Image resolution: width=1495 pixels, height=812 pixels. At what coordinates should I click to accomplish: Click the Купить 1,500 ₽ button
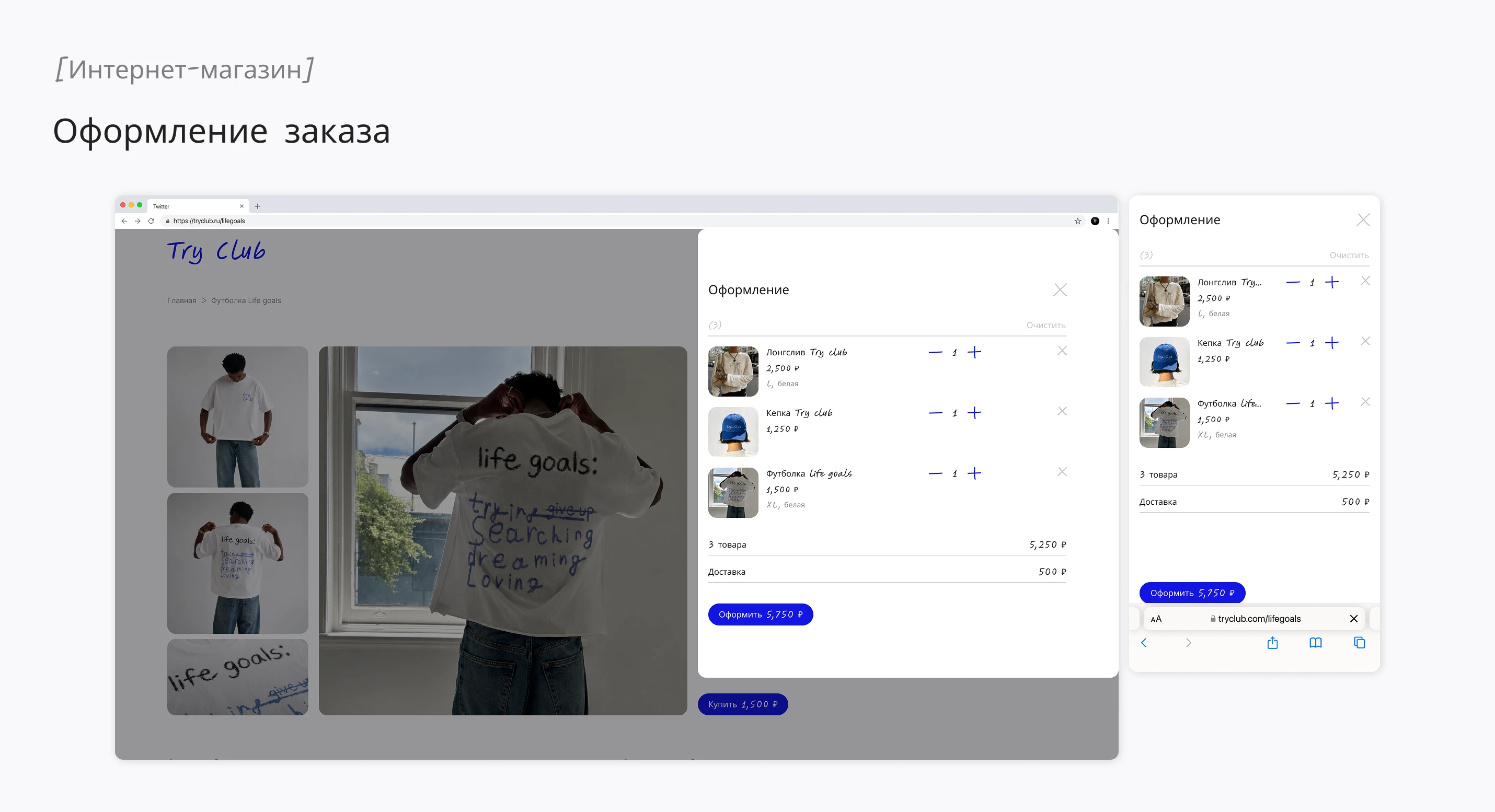[742, 704]
